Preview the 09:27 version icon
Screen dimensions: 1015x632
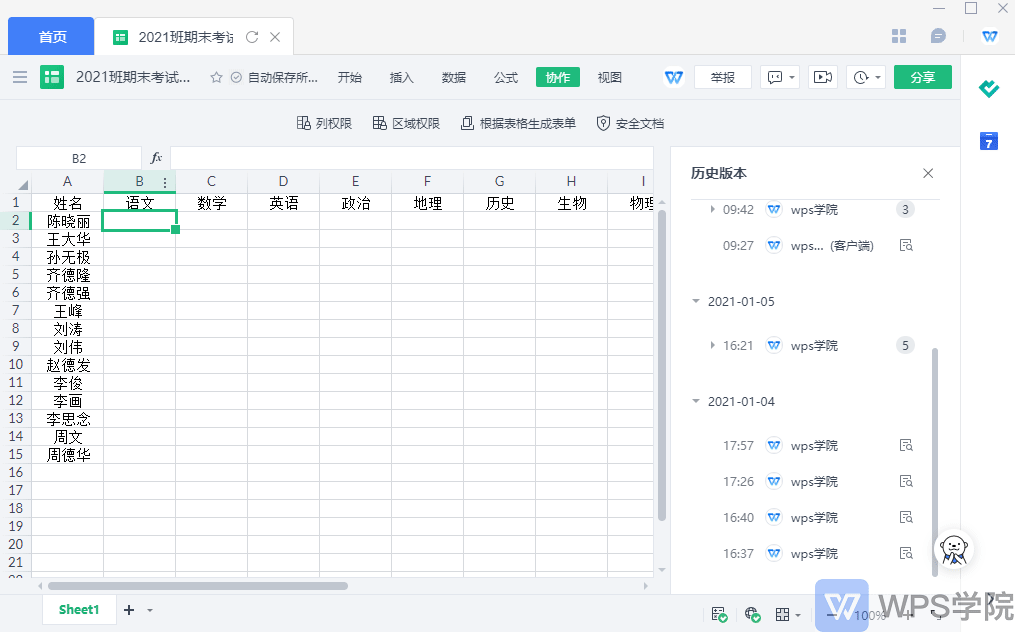(906, 245)
